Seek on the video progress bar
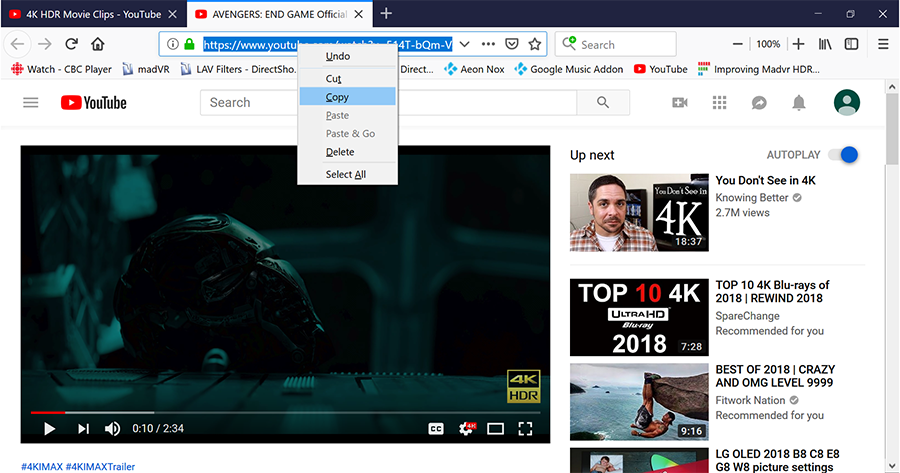Screen dimensions: 900x473 pos(285,413)
